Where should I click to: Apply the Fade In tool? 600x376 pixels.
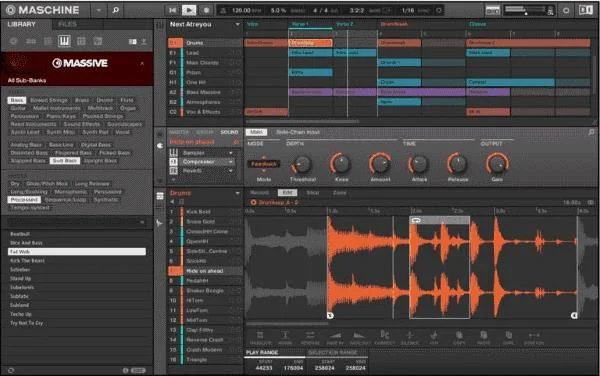335,338
